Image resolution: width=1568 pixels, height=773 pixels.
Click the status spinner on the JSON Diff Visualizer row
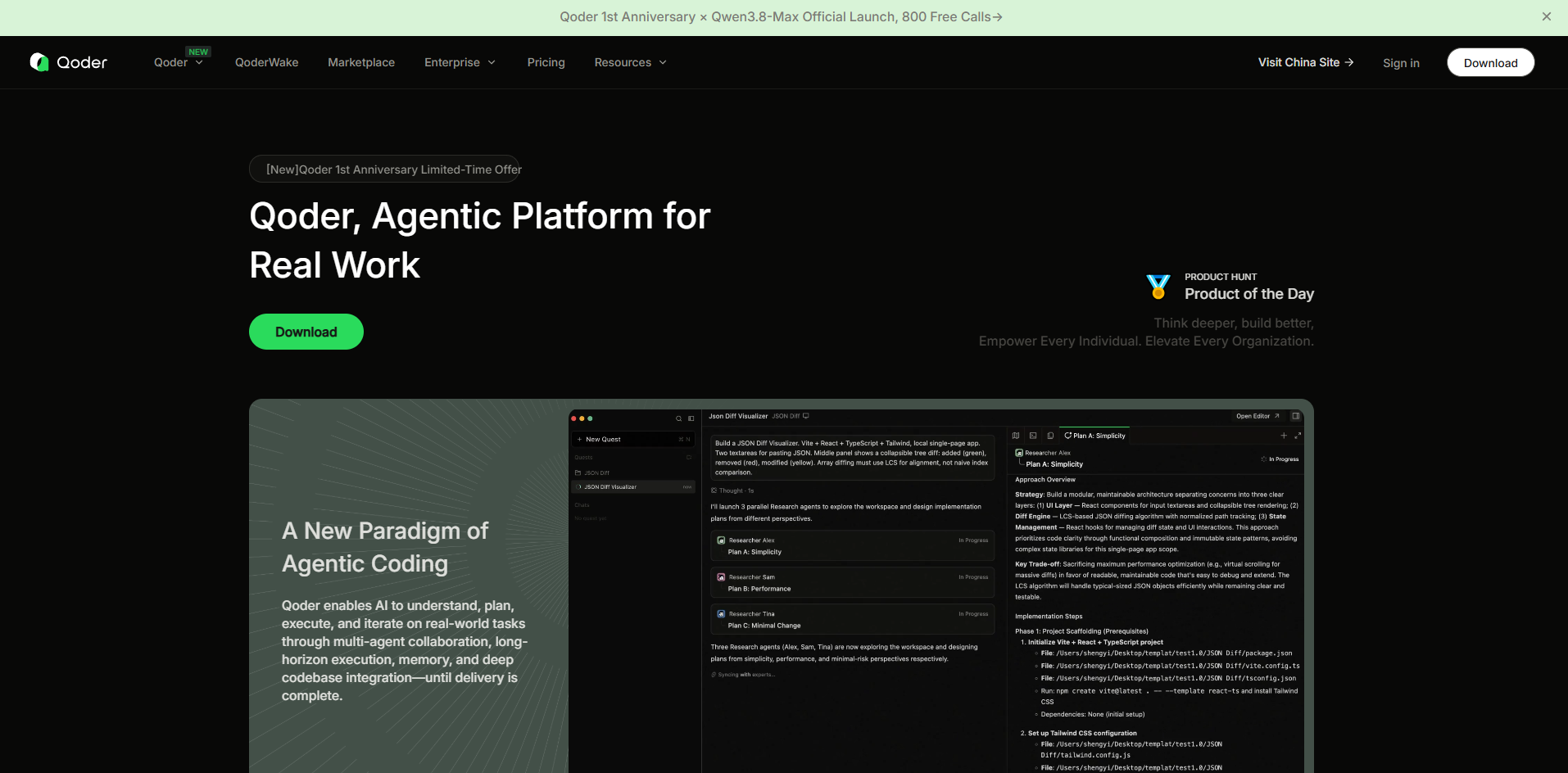(x=578, y=486)
